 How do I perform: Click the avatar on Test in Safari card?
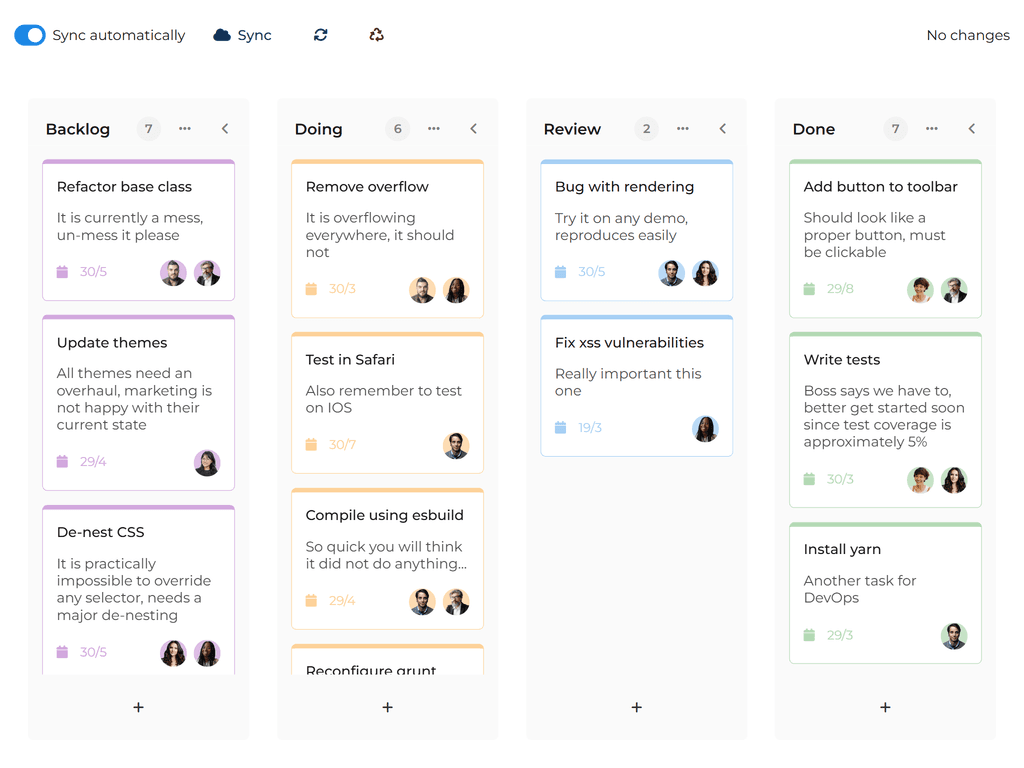pos(456,445)
